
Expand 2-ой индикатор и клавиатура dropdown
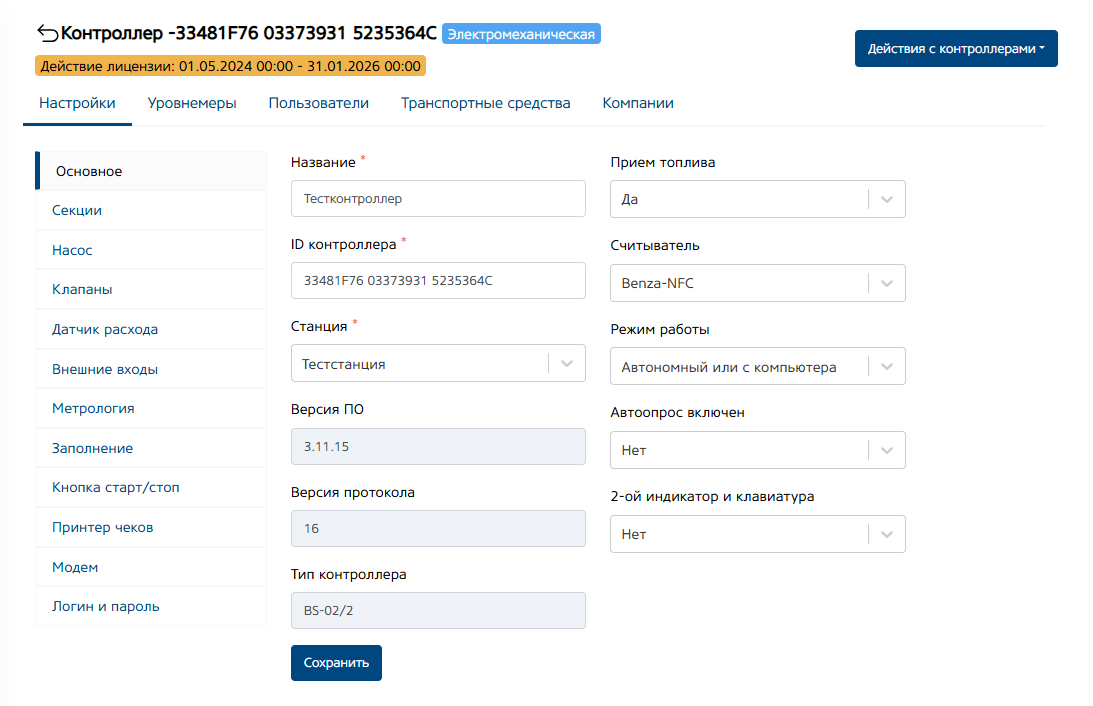click(x=887, y=534)
